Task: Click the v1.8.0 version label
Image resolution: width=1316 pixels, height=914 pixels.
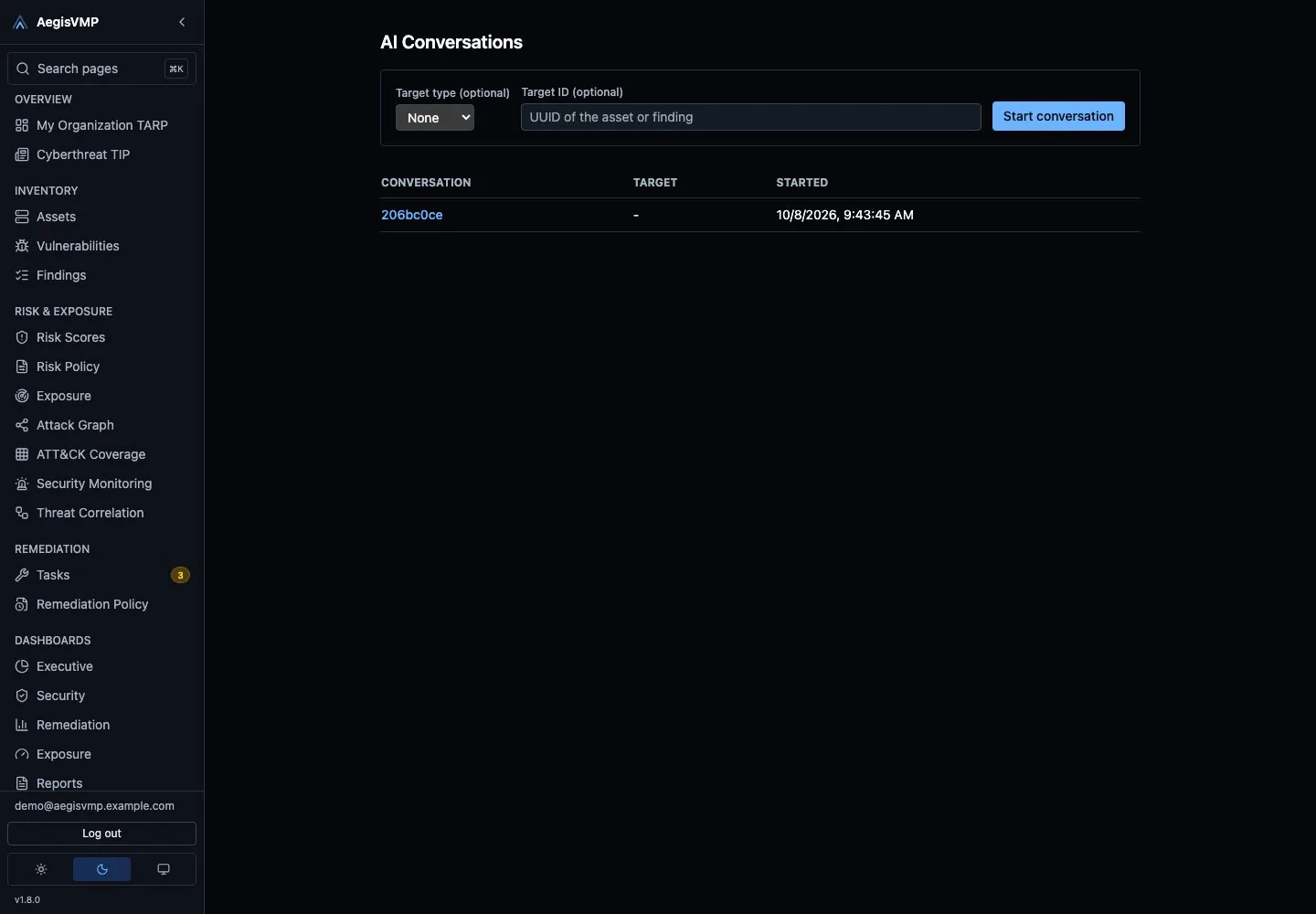Action: tap(27, 900)
